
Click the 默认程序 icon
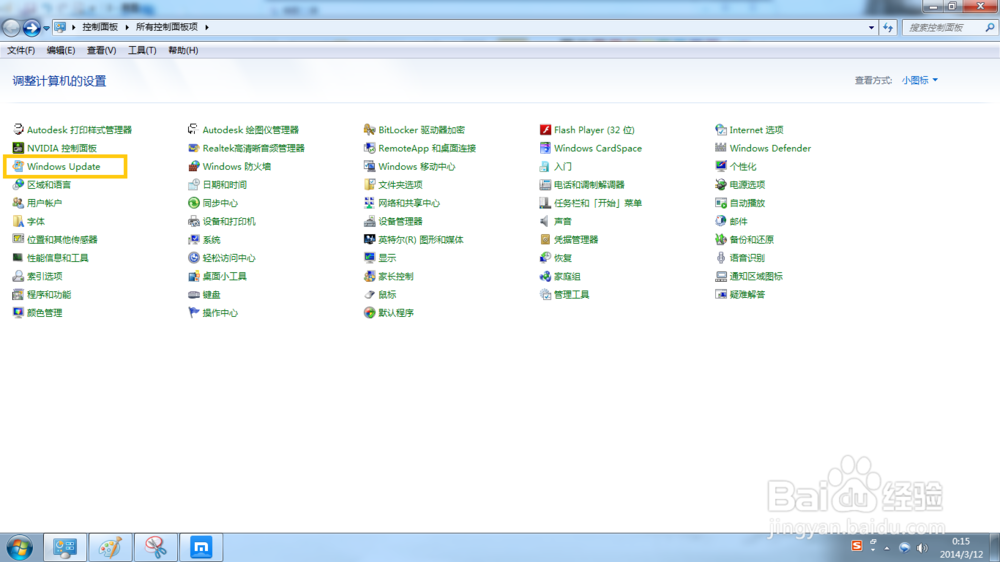(369, 313)
